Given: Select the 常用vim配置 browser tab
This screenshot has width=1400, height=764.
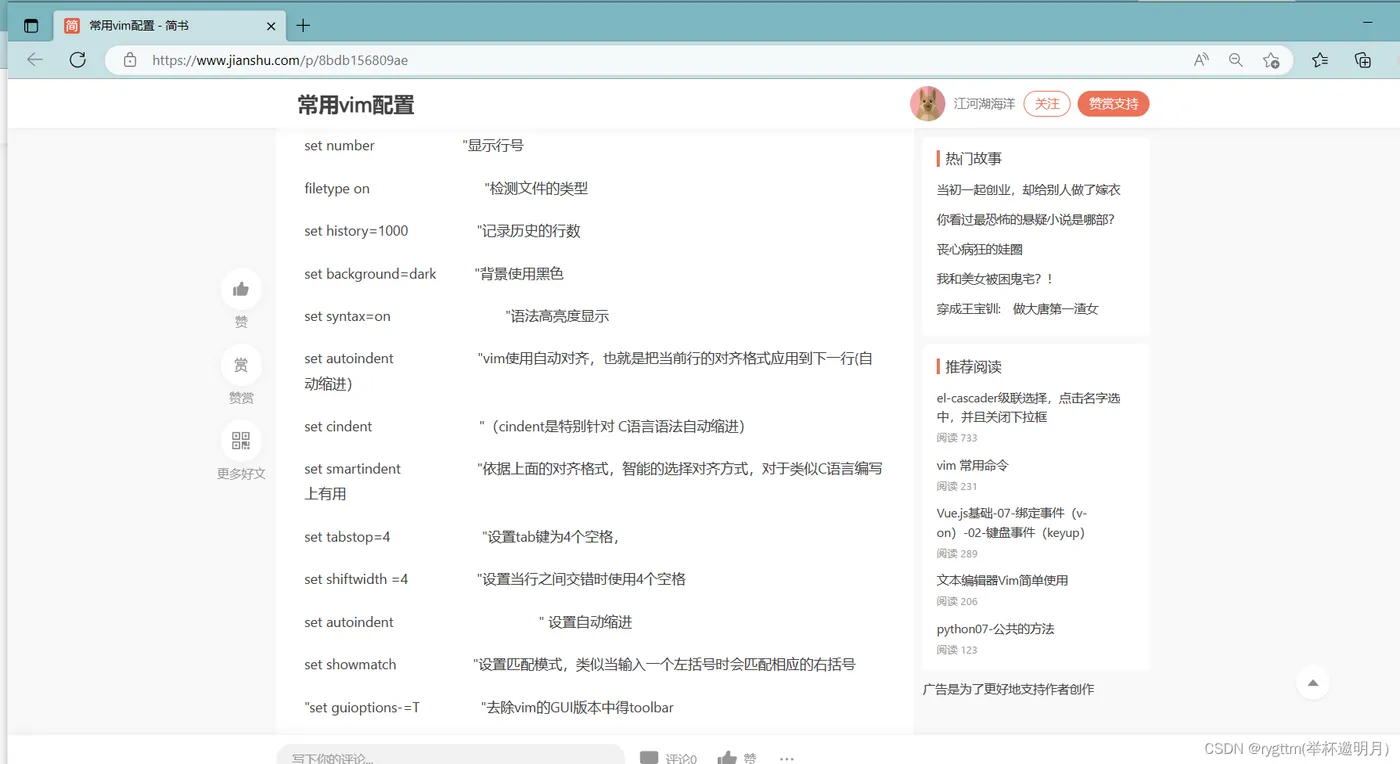Looking at the screenshot, I should pyautogui.click(x=168, y=26).
